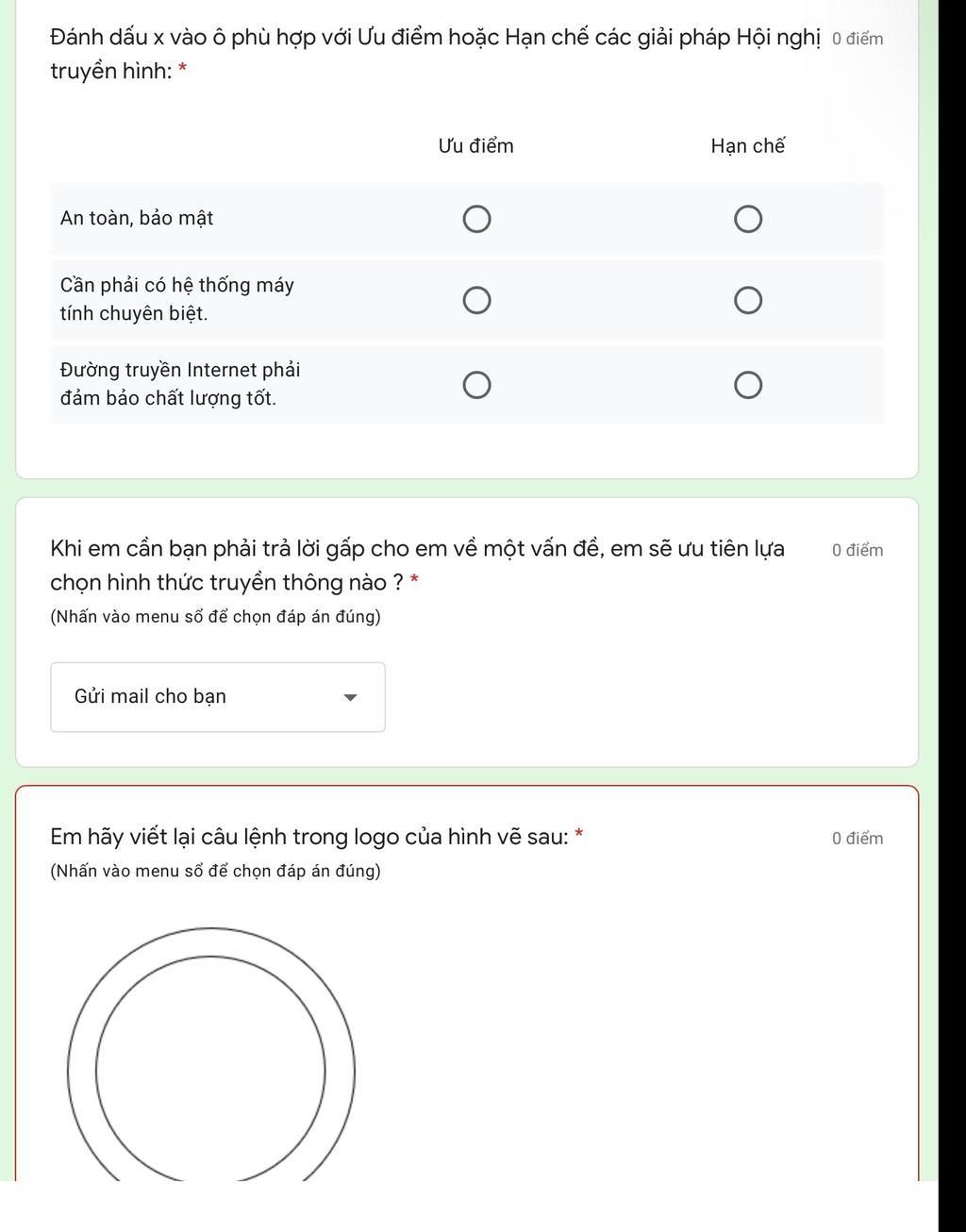This screenshot has height=1232, width=966.
Task: Click the 'An toàn, bảo mật' row label
Action: pyautogui.click(x=137, y=218)
